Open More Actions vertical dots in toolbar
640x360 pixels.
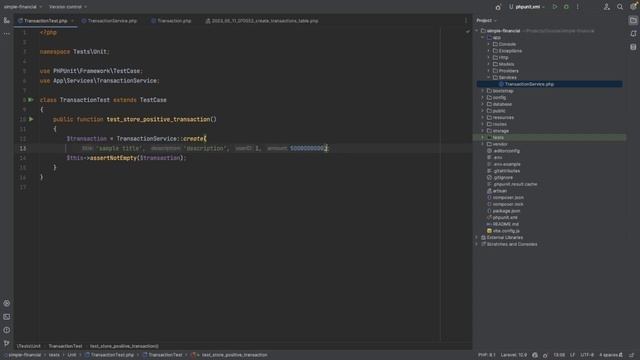point(578,7)
